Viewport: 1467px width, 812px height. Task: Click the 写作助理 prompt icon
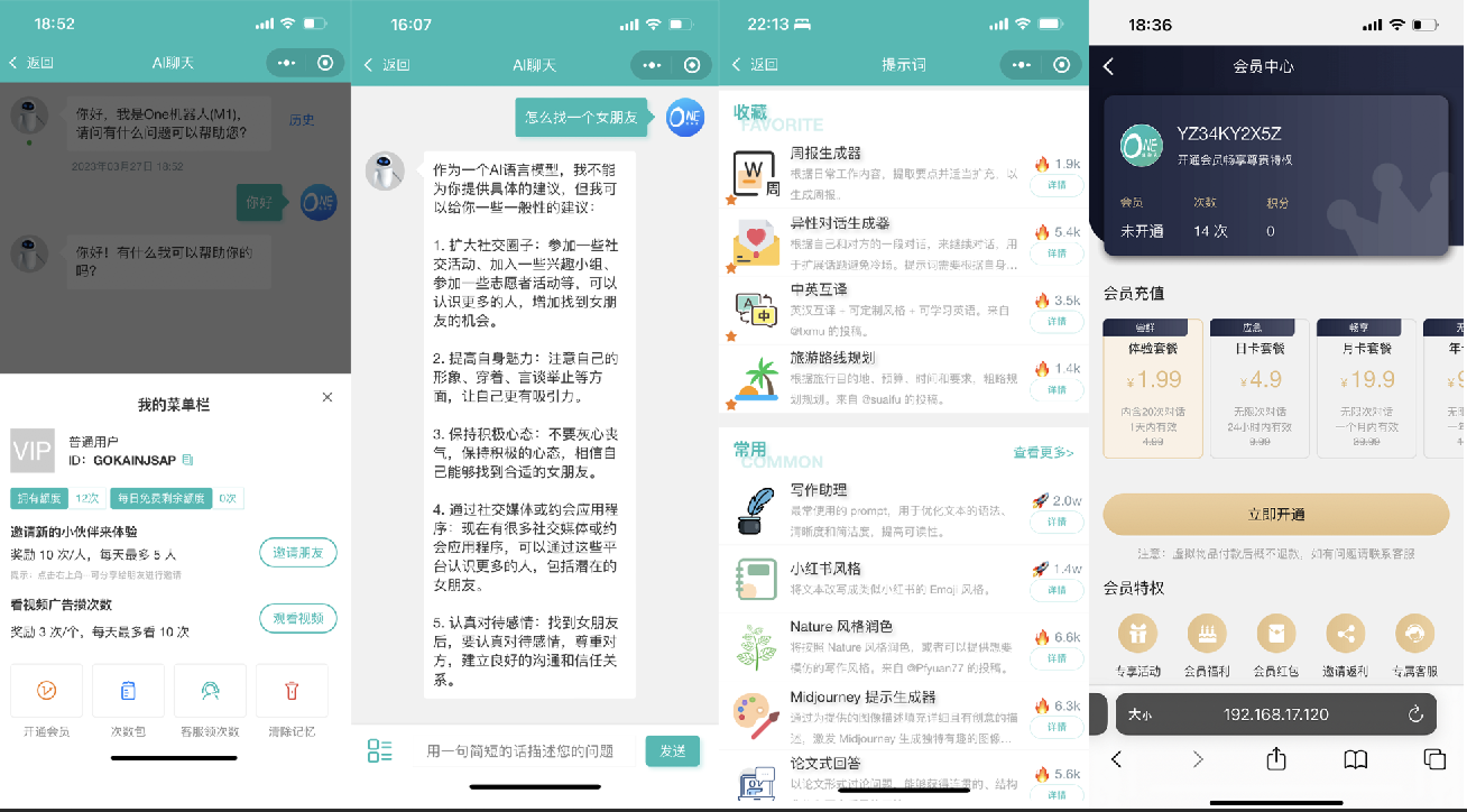click(756, 515)
